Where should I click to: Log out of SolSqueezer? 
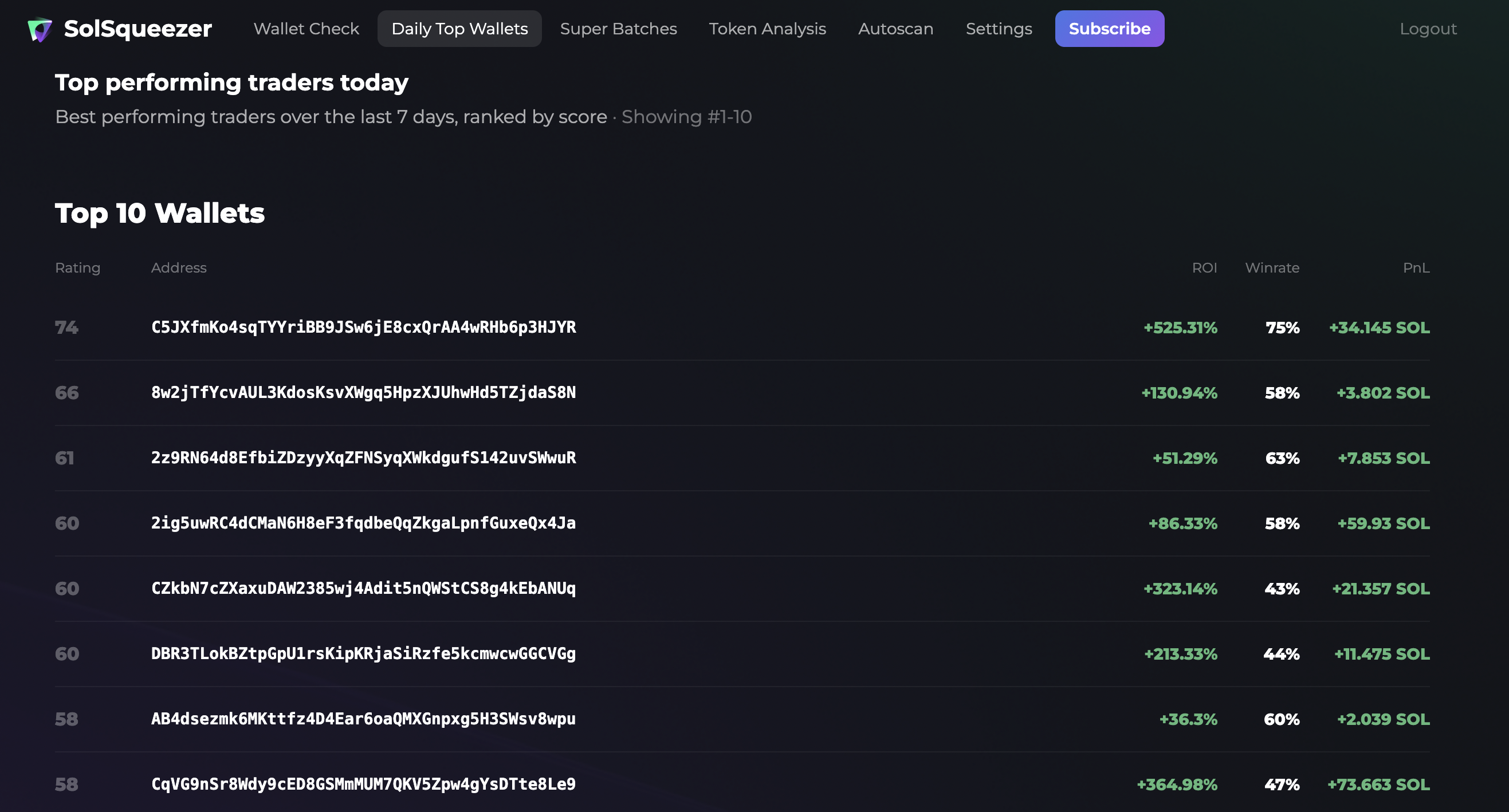pyautogui.click(x=1428, y=28)
